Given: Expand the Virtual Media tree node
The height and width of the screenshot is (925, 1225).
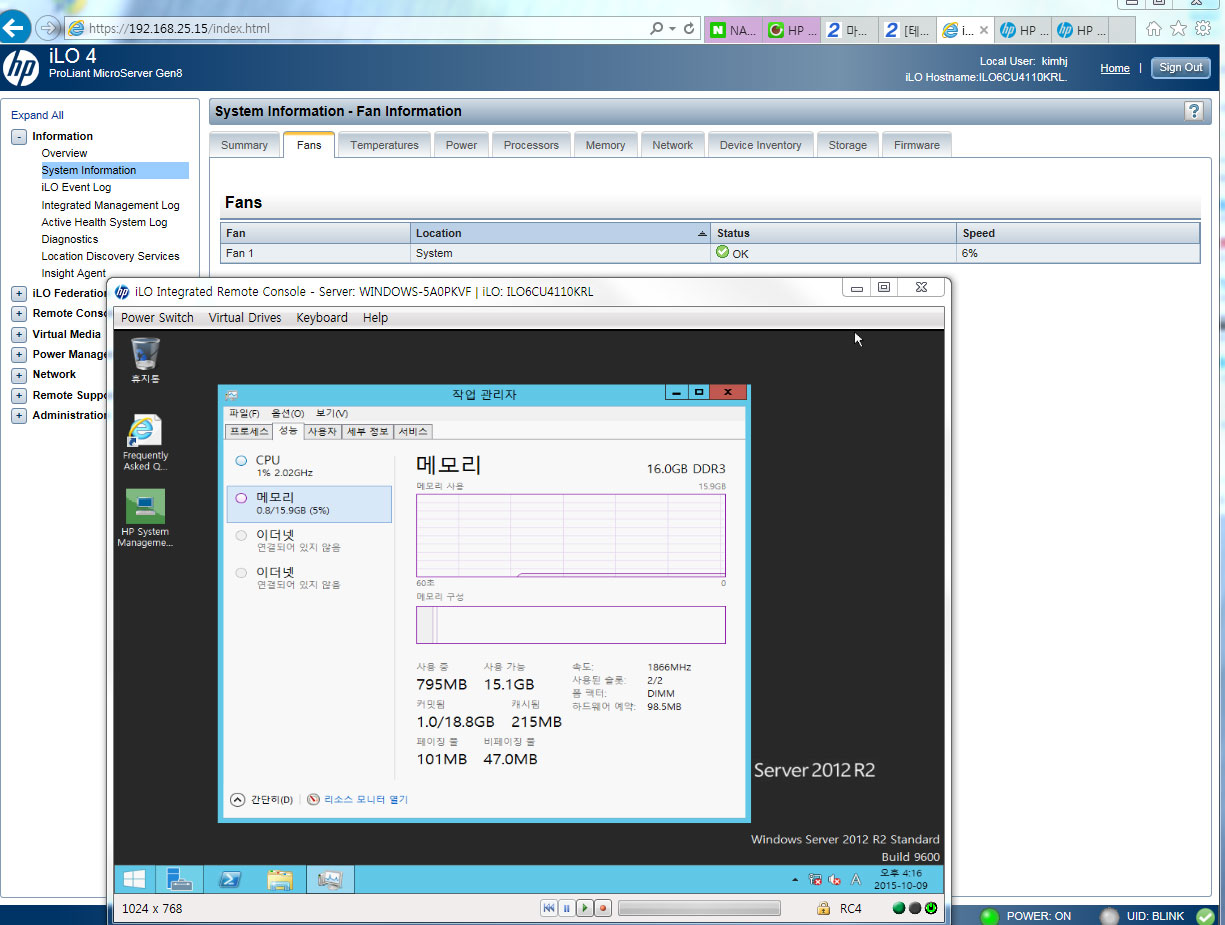Looking at the screenshot, I should pos(19,334).
